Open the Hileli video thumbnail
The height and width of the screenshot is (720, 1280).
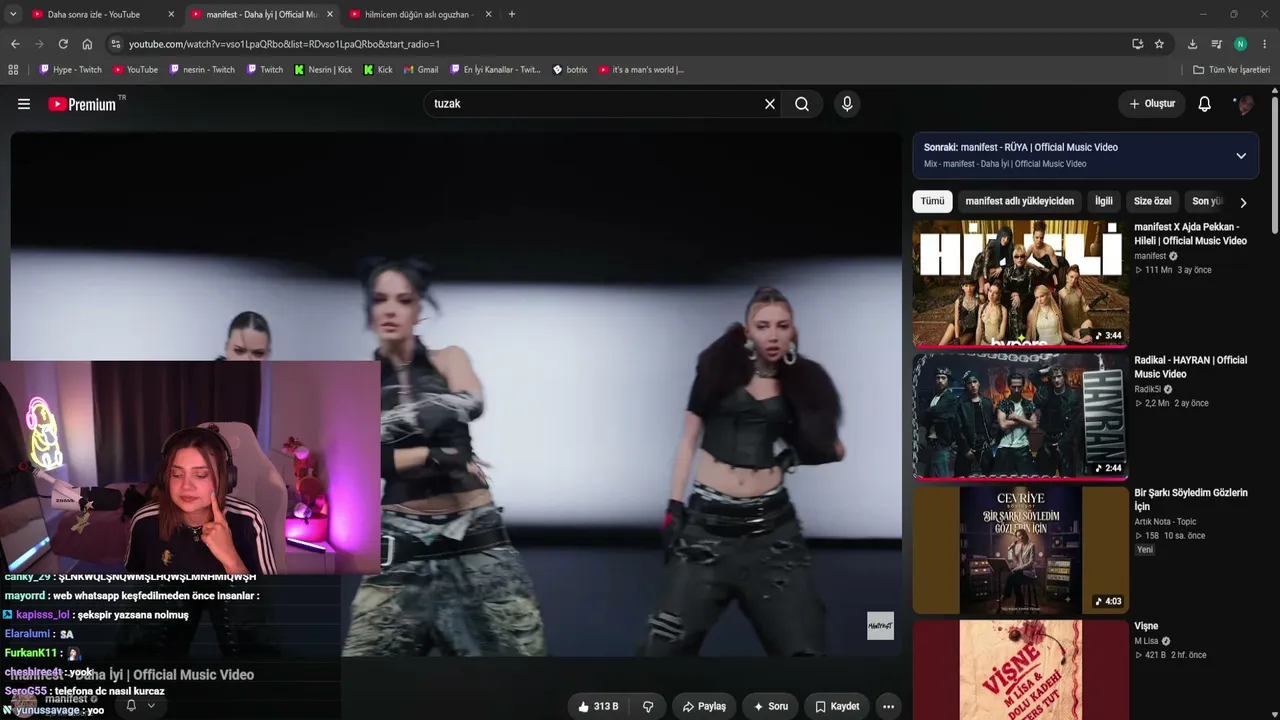(x=1020, y=283)
